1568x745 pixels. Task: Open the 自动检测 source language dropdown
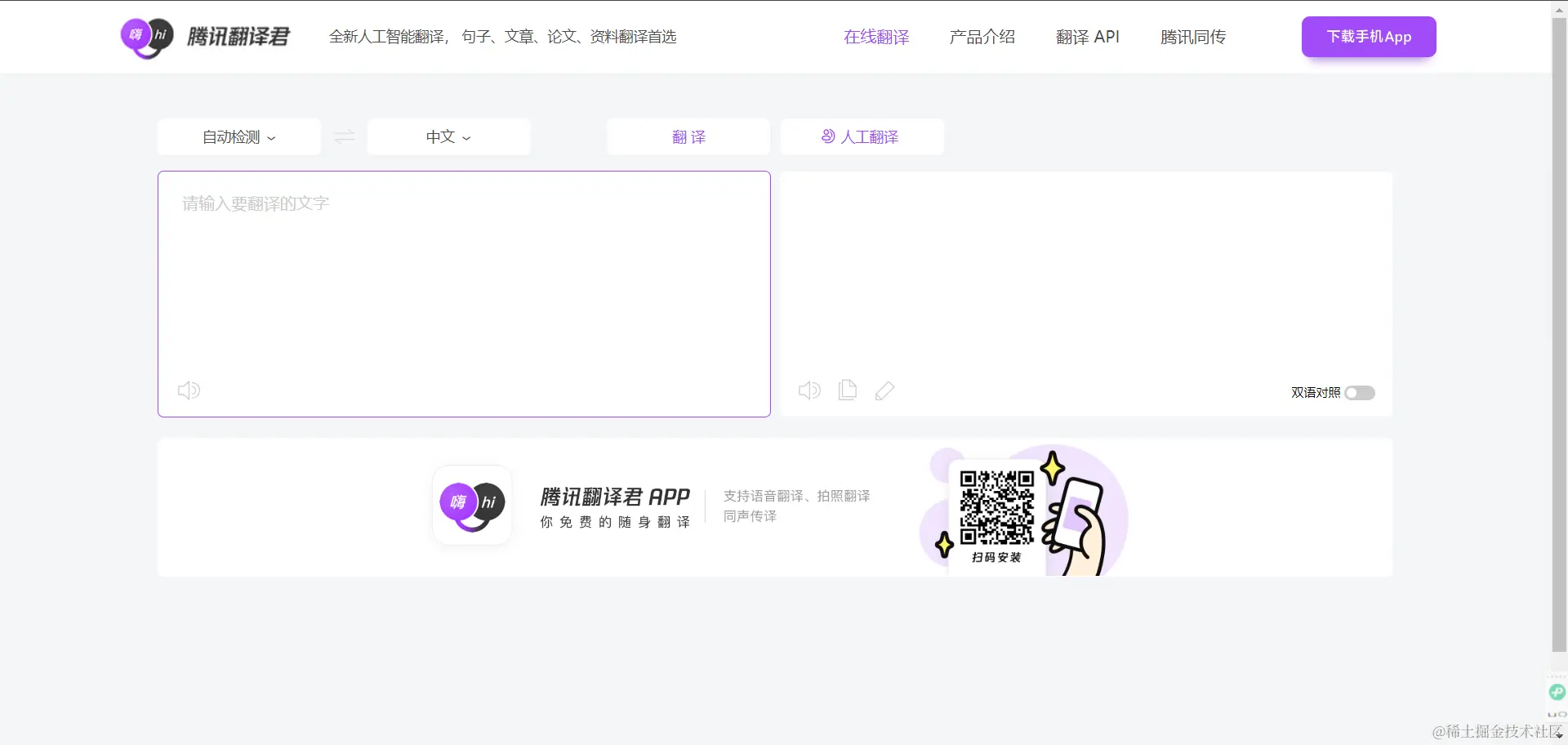pyautogui.click(x=239, y=136)
